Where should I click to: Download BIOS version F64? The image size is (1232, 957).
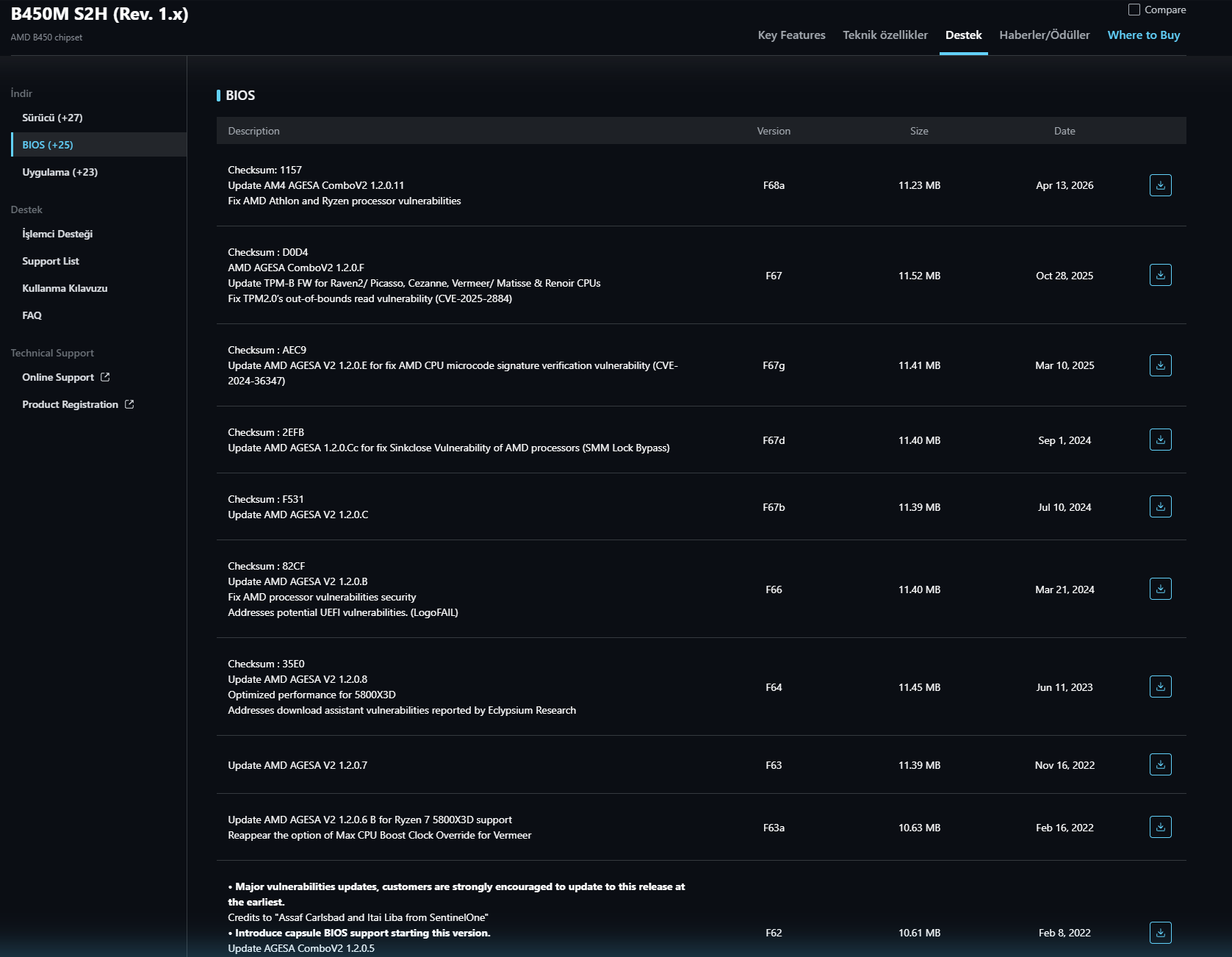[1160, 687]
